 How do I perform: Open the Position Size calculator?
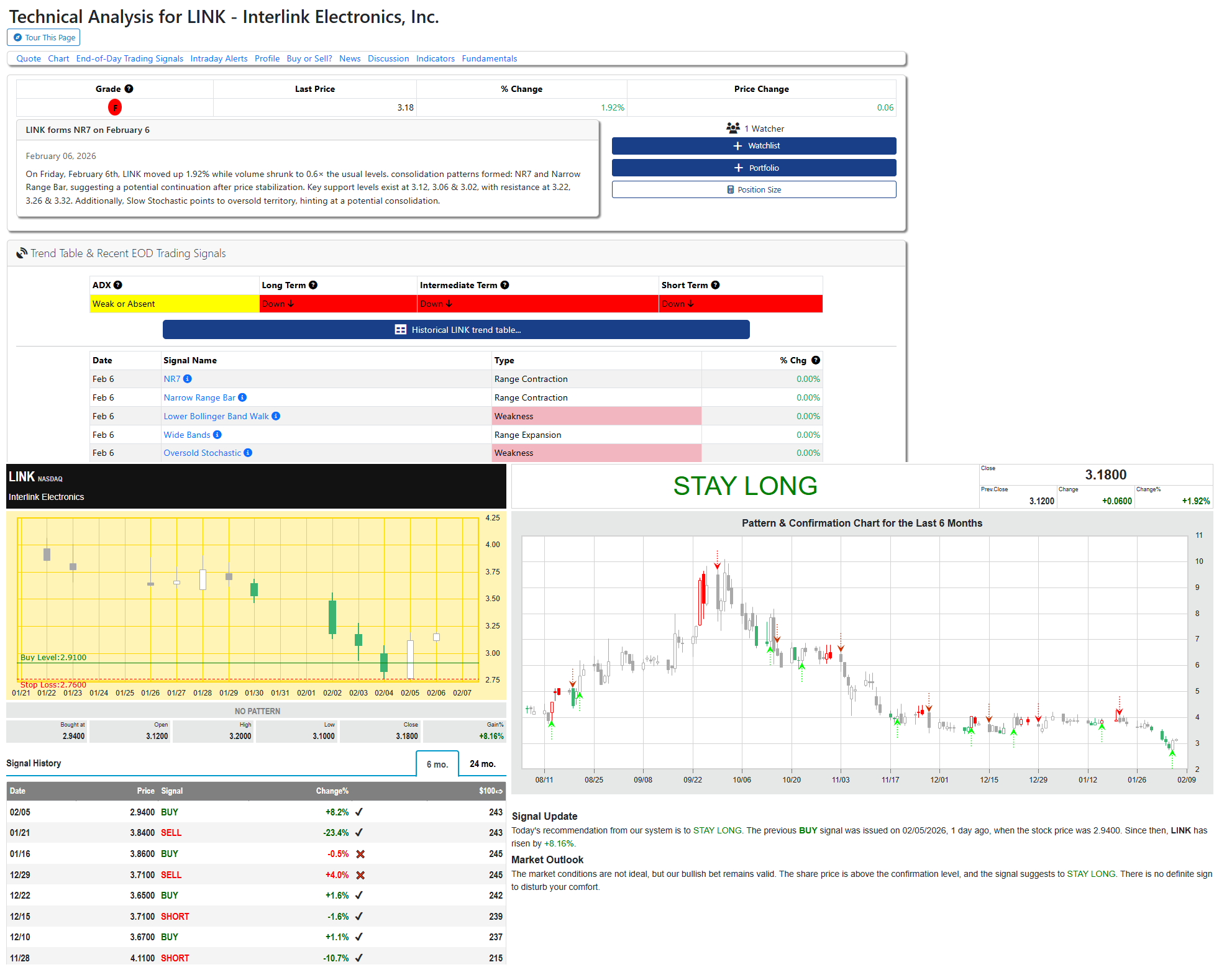(x=754, y=189)
